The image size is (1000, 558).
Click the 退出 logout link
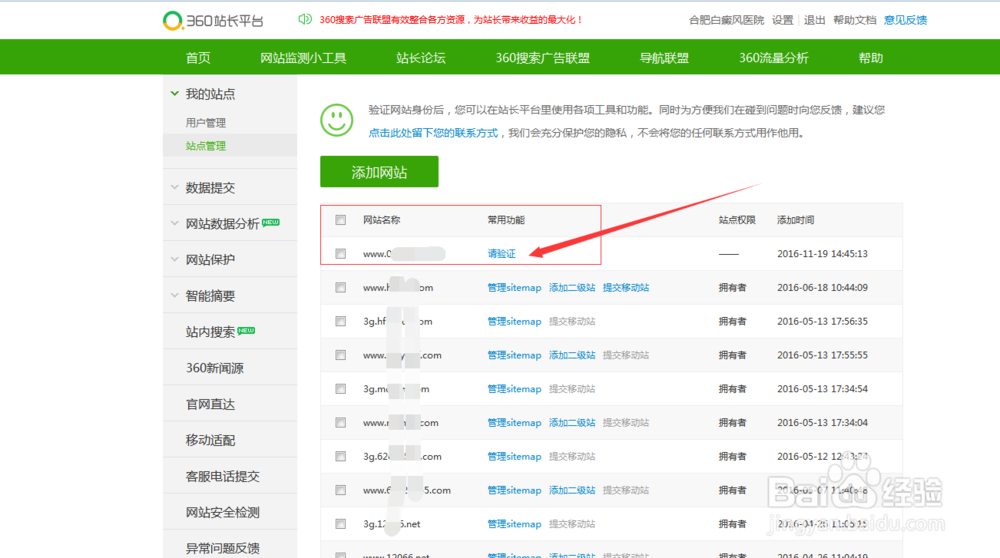click(814, 20)
